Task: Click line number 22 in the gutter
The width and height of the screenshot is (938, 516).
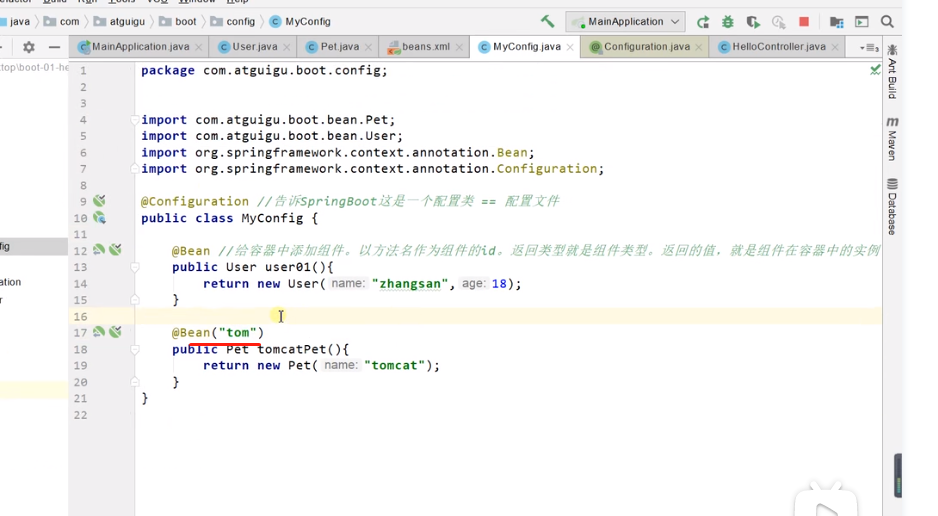Action: [x=80, y=415]
